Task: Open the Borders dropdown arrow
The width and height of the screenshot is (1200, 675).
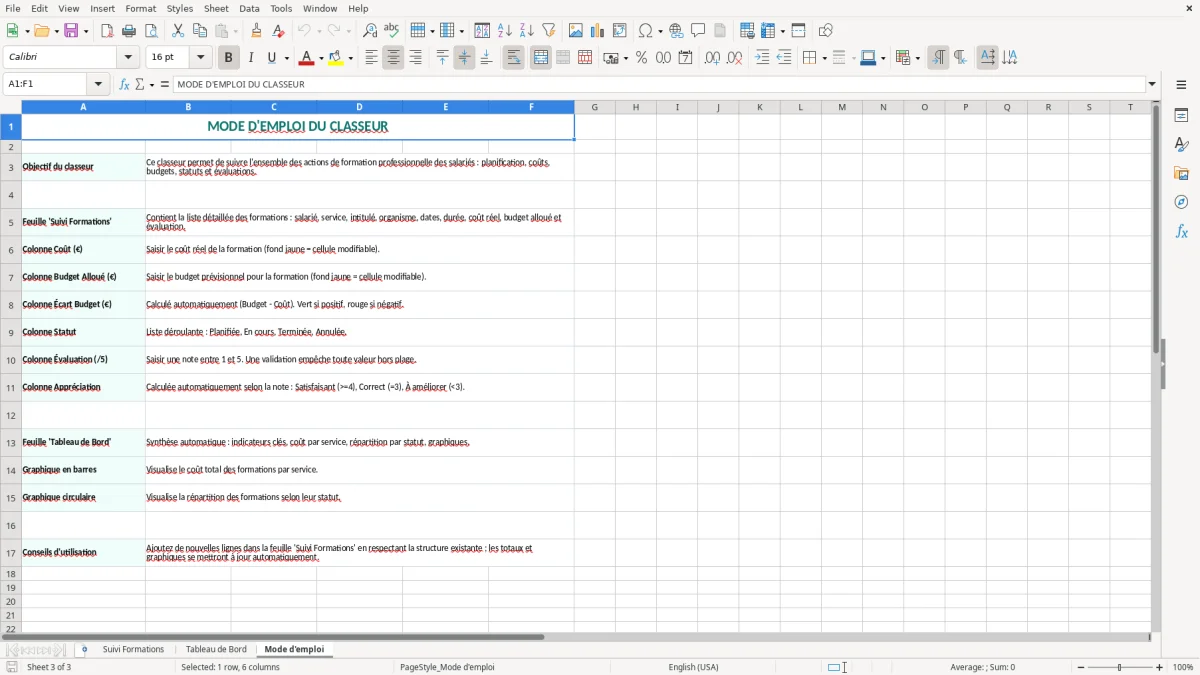Action: pyautogui.click(x=823, y=58)
